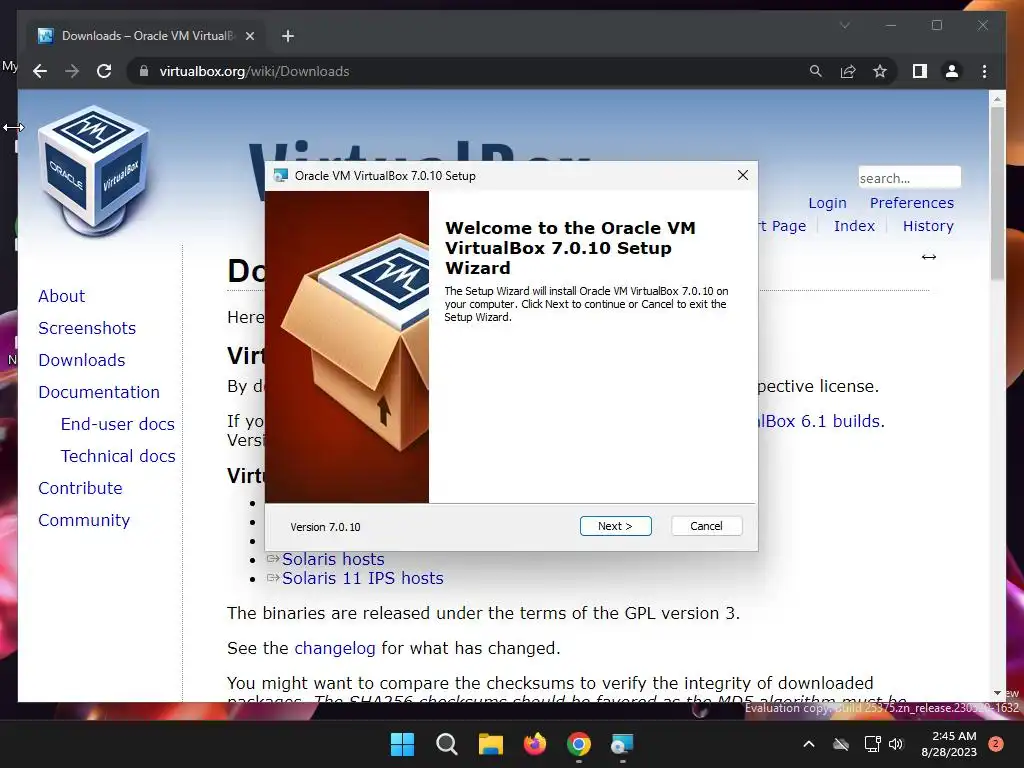Click Next in the VirtualBox Setup wizard
This screenshot has height=768, width=1024.
(x=615, y=526)
